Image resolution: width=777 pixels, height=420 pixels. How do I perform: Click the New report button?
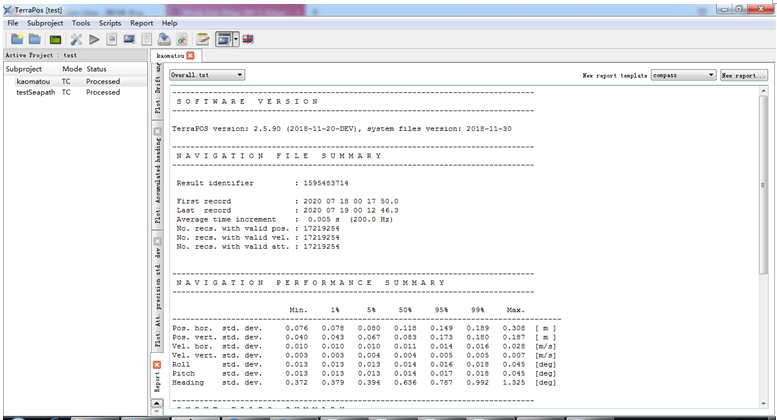[744, 75]
